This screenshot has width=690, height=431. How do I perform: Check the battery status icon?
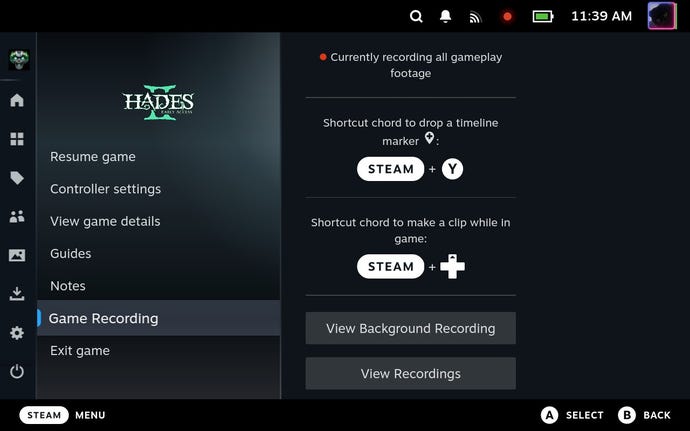543,17
